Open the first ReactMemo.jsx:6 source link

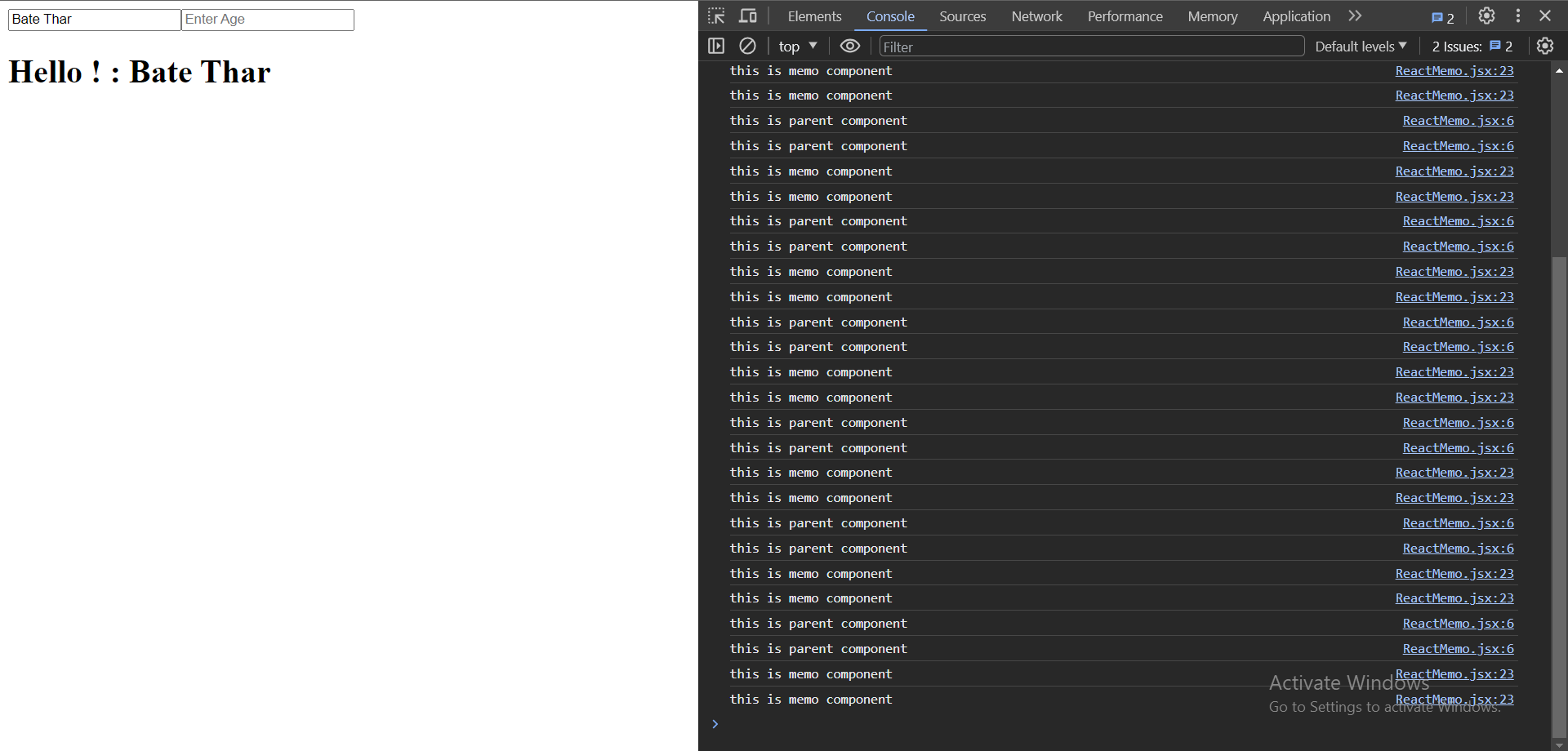1458,121
